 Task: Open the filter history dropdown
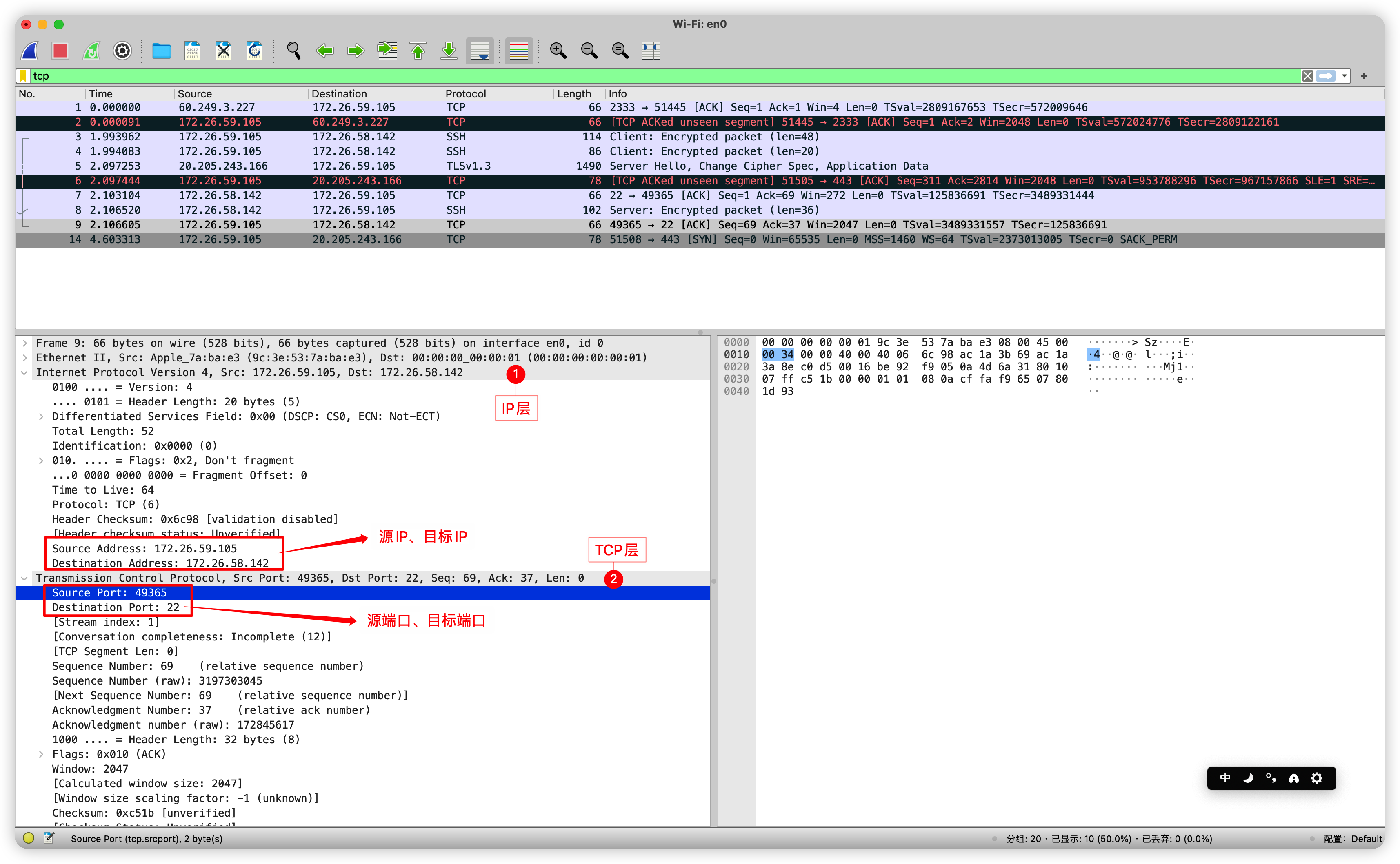tap(1344, 75)
